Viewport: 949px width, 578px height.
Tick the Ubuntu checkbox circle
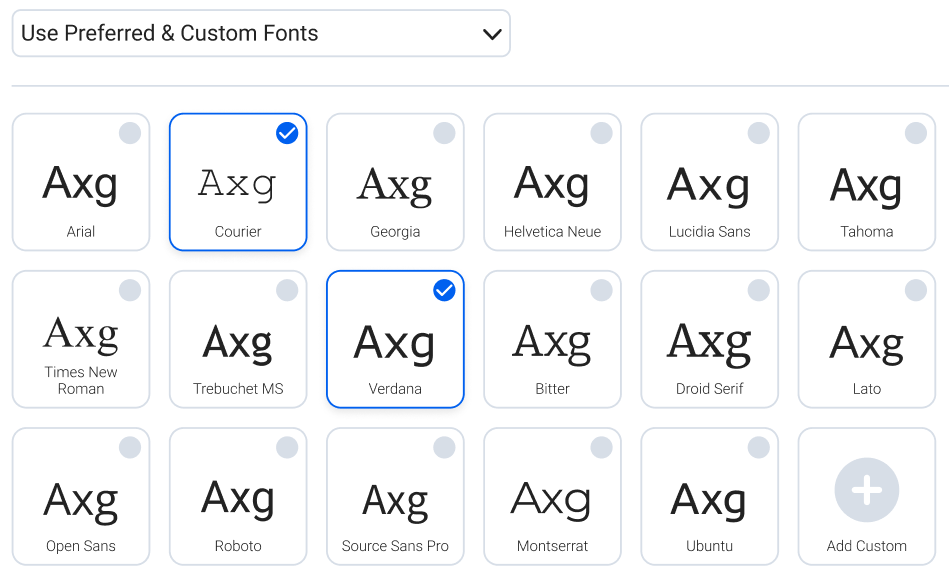(x=759, y=448)
